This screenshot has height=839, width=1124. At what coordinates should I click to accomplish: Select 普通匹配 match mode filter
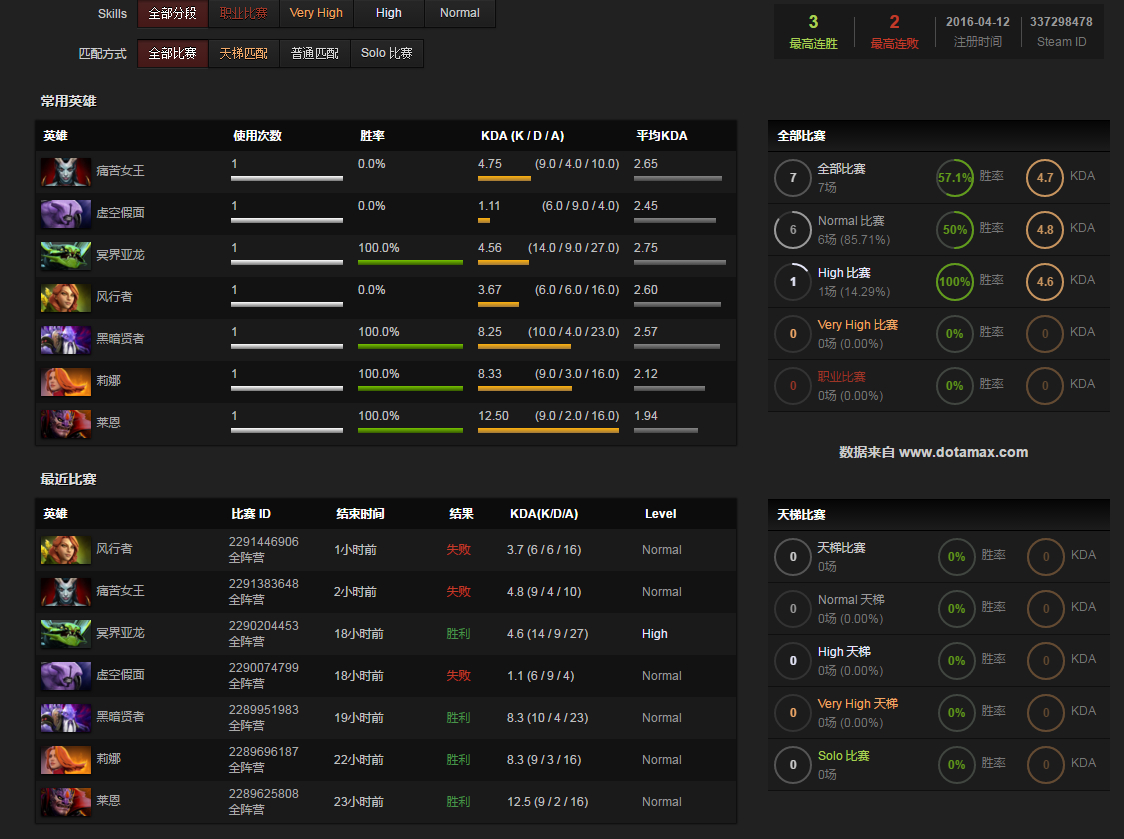[315, 53]
